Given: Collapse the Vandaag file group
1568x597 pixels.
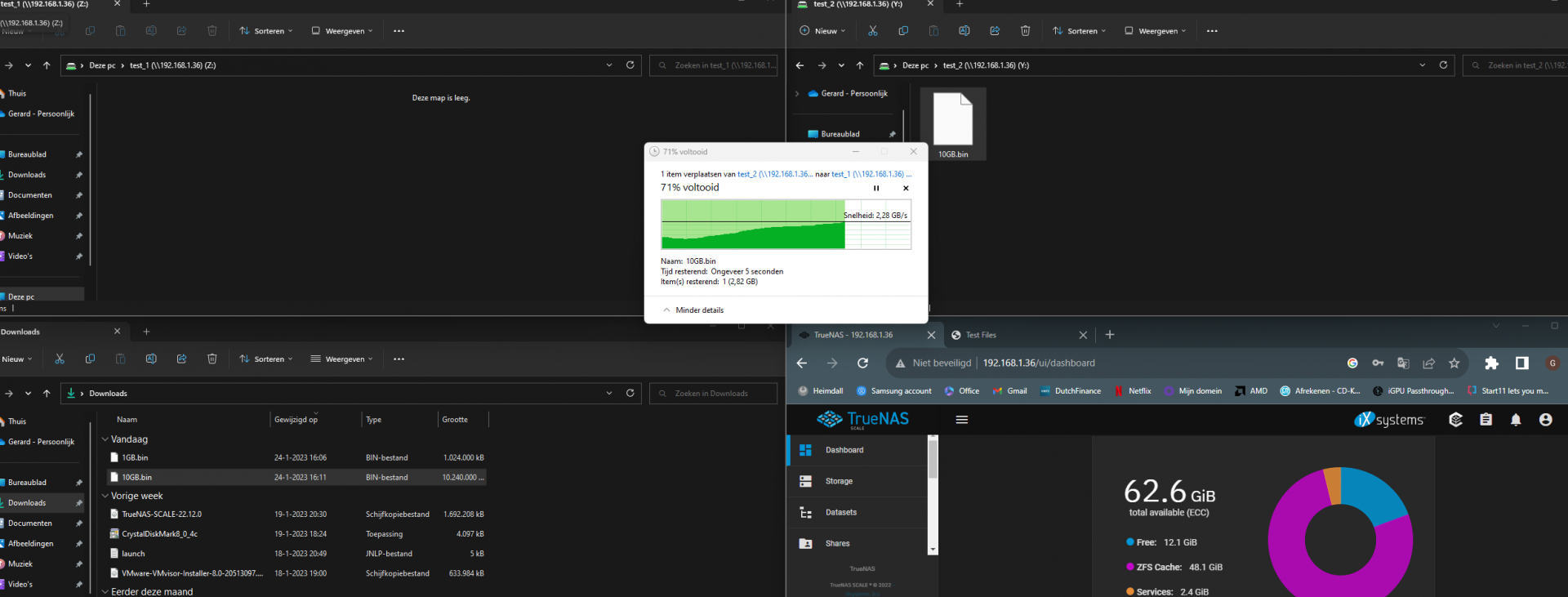Looking at the screenshot, I should (x=105, y=439).
